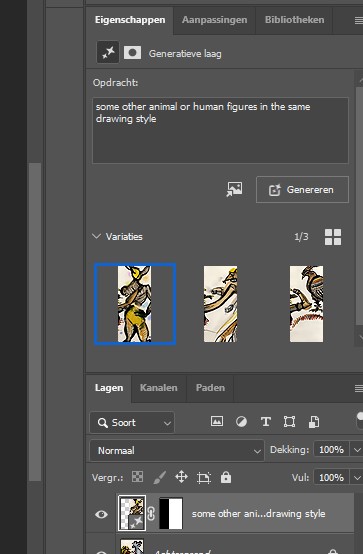Select the second variation thumbnail

coord(220,304)
